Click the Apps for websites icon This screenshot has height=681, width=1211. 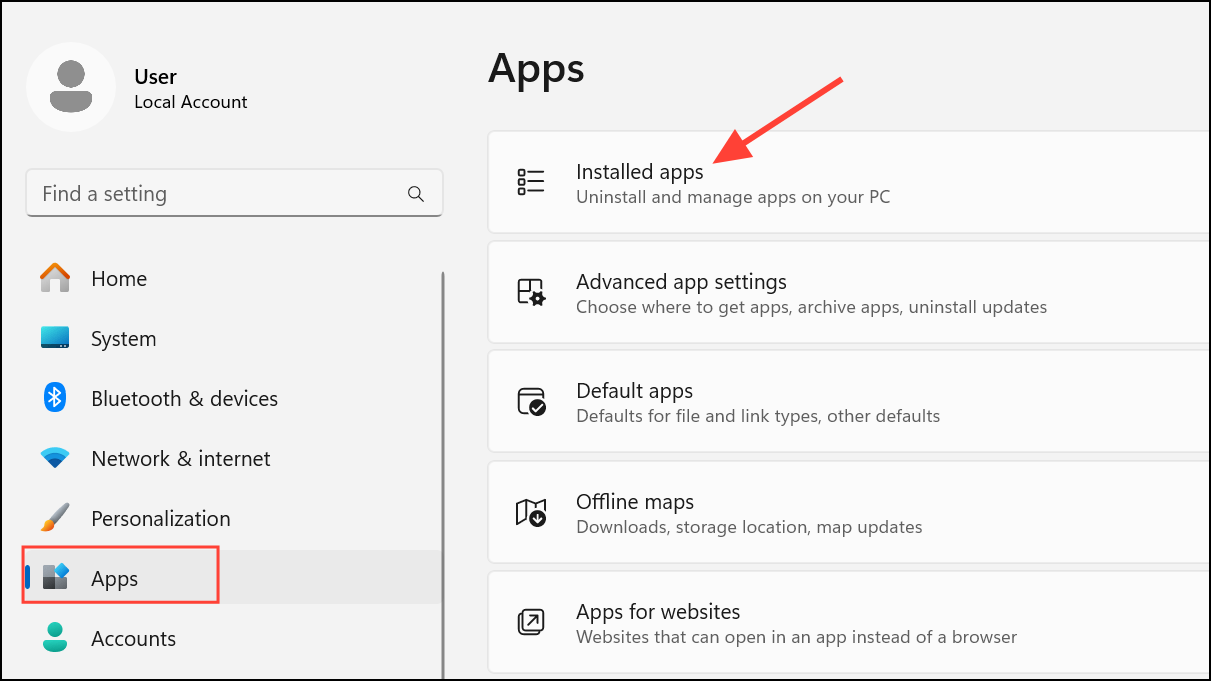click(x=531, y=622)
